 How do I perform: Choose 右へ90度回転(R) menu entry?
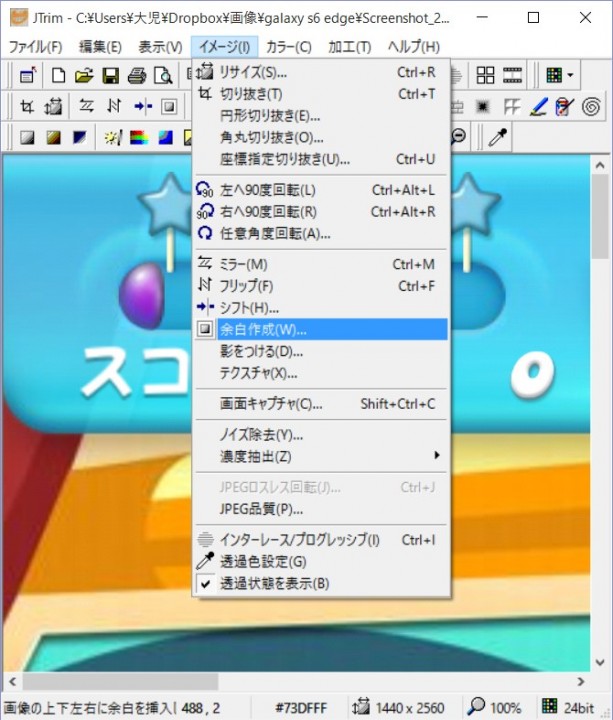[321, 211]
